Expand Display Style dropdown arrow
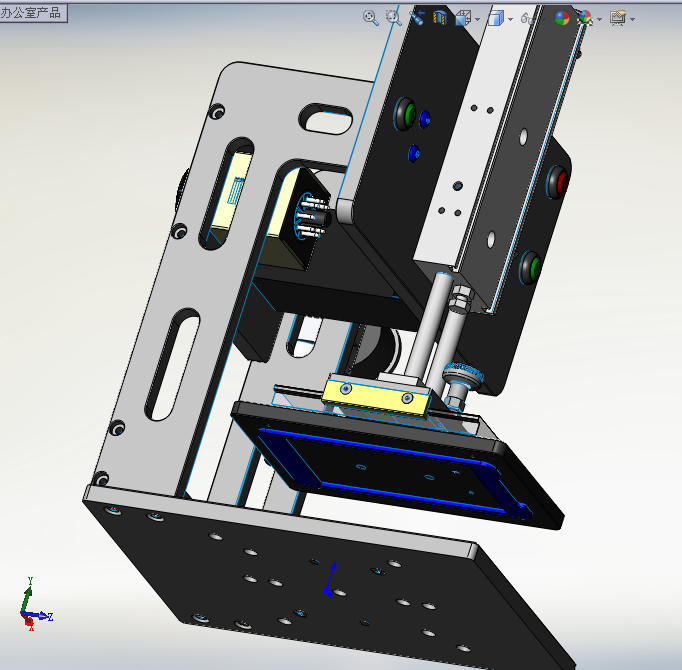The height and width of the screenshot is (670, 682). [x=511, y=19]
